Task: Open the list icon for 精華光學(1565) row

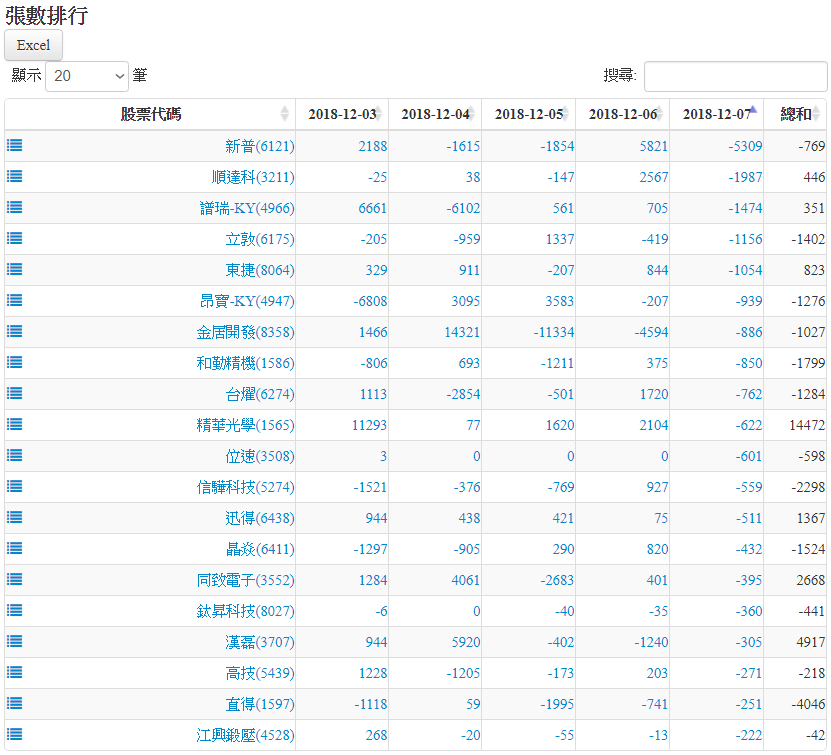Action: point(15,424)
